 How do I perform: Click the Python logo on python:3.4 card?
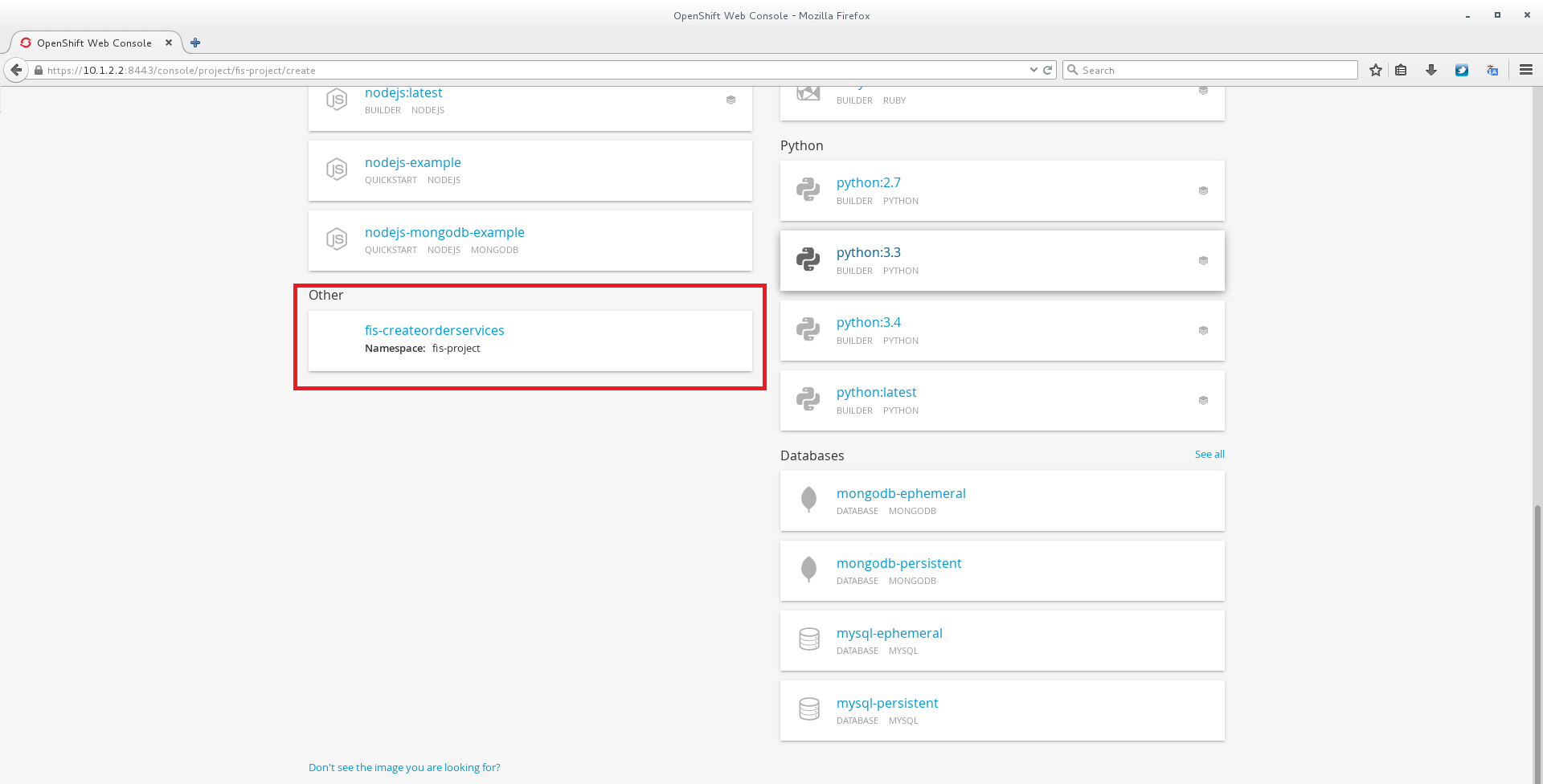[x=808, y=329]
